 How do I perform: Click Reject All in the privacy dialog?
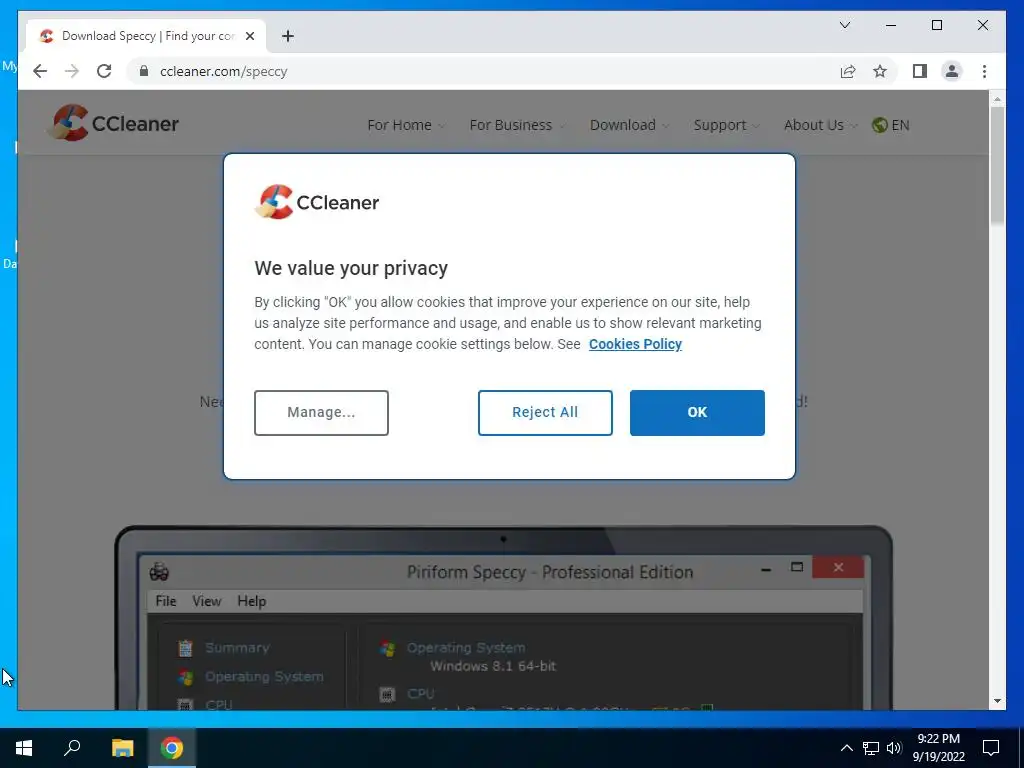545,412
